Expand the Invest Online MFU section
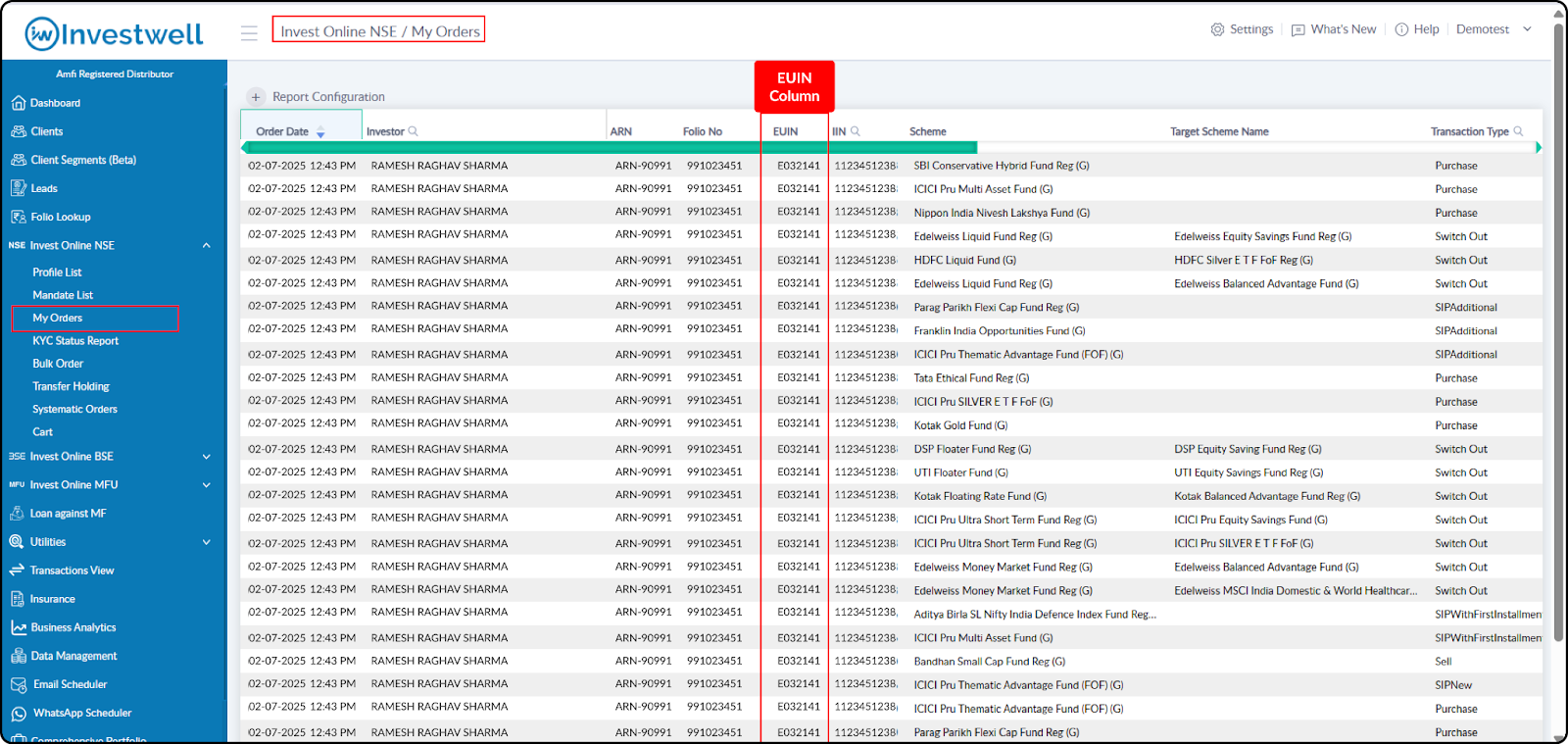1568x744 pixels. [206, 485]
